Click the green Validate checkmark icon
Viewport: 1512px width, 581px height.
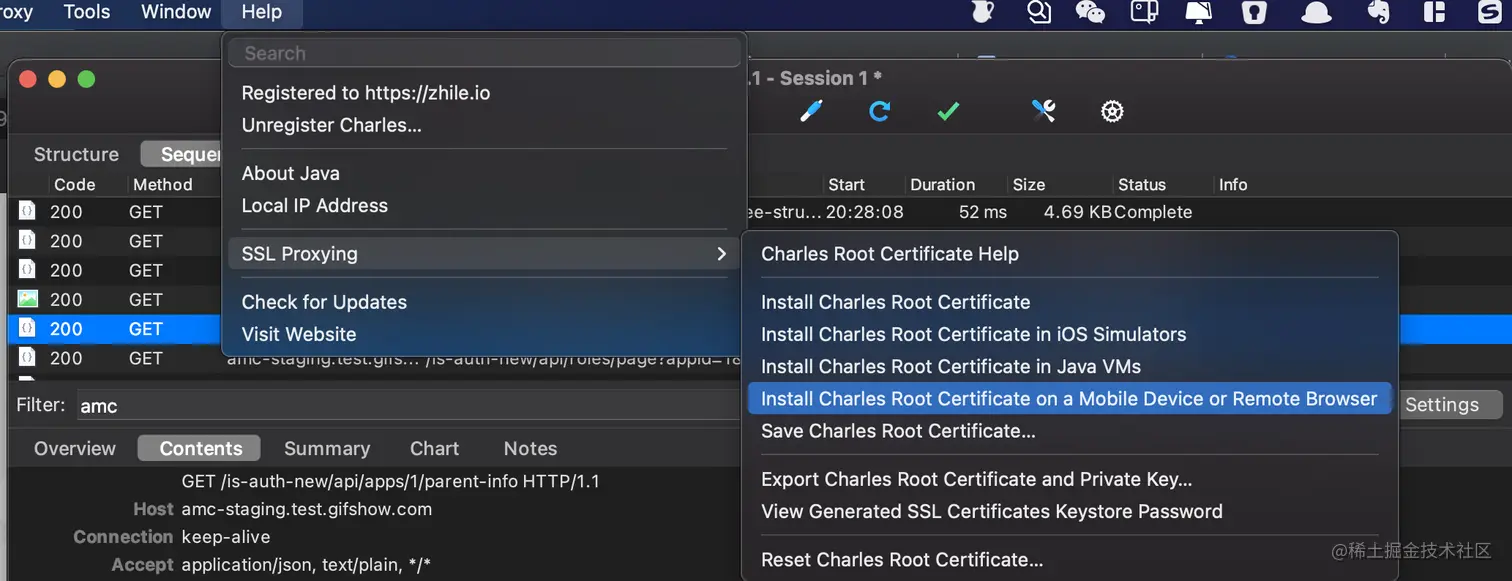pos(948,111)
